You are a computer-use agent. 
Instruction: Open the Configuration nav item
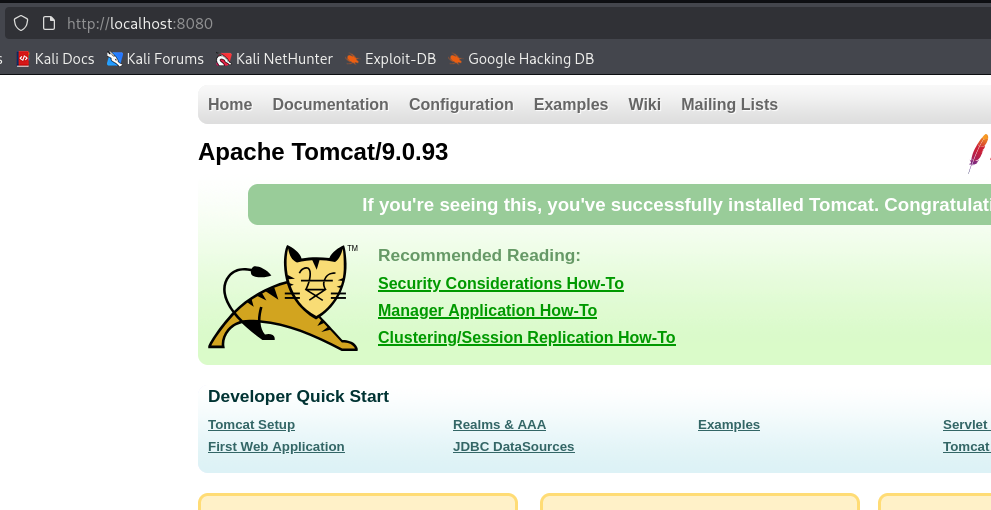point(461,104)
